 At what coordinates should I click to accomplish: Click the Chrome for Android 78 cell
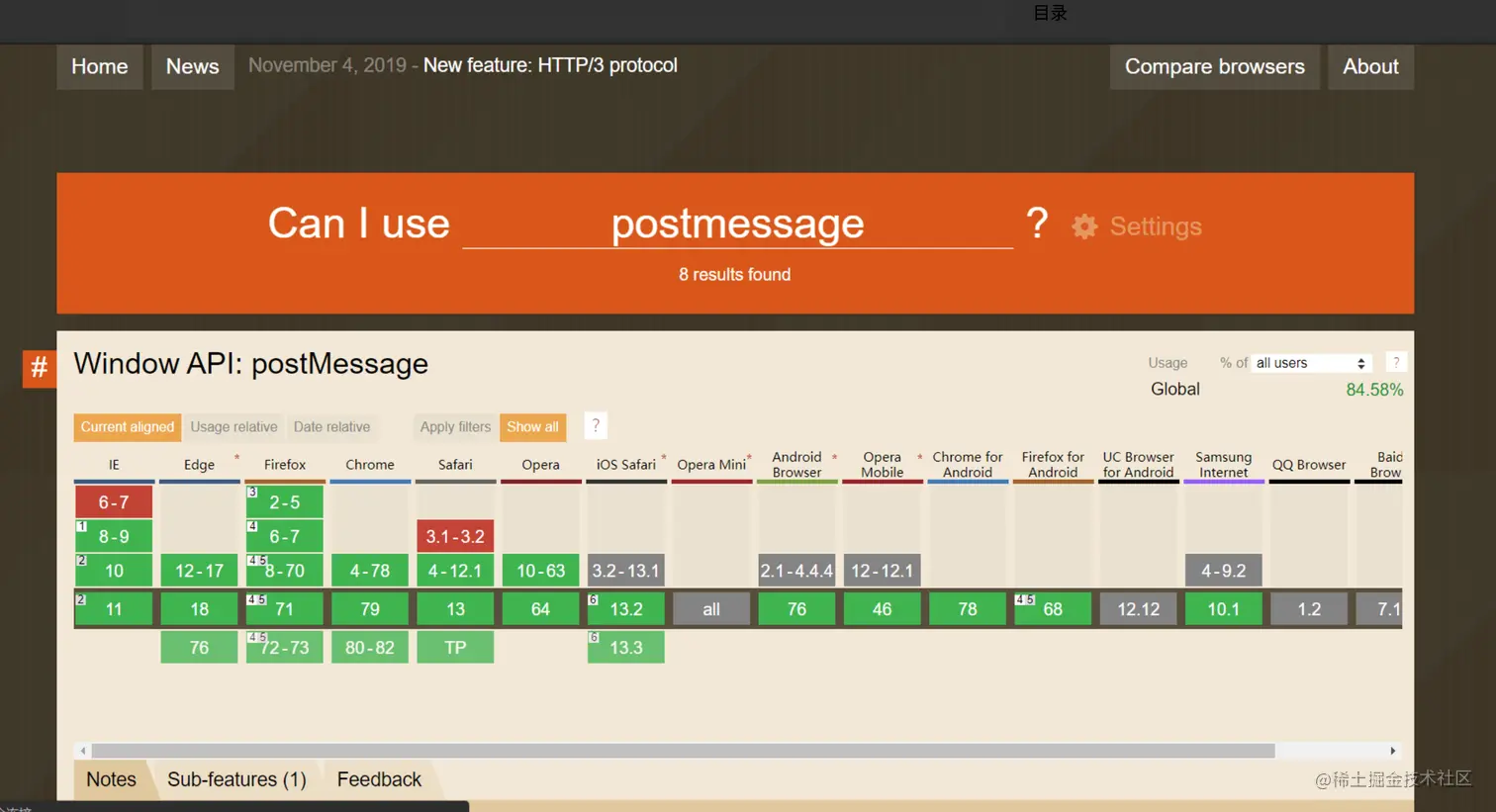coord(968,609)
